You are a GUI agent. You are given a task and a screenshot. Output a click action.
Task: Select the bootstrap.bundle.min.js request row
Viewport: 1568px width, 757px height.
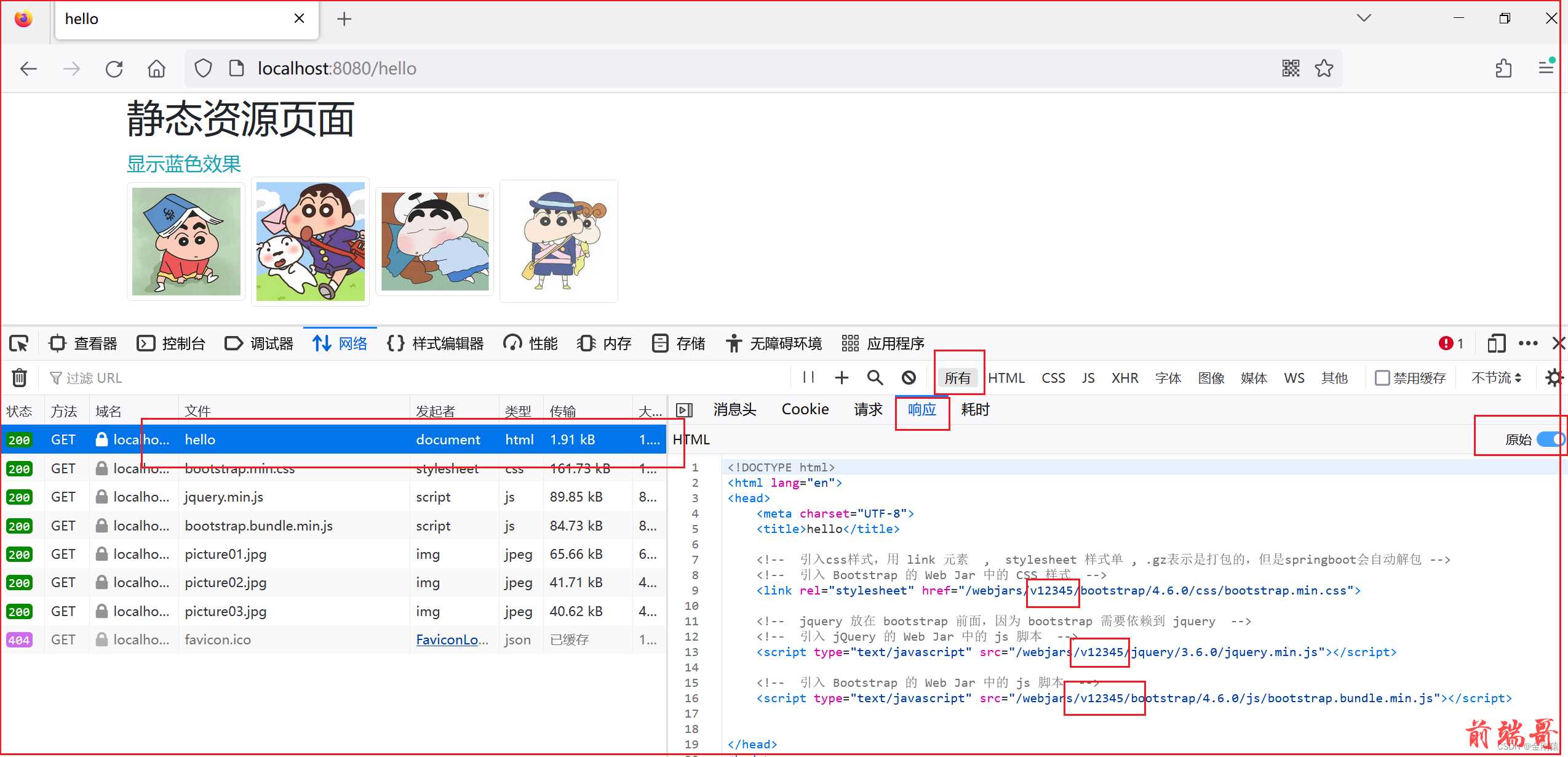click(333, 526)
